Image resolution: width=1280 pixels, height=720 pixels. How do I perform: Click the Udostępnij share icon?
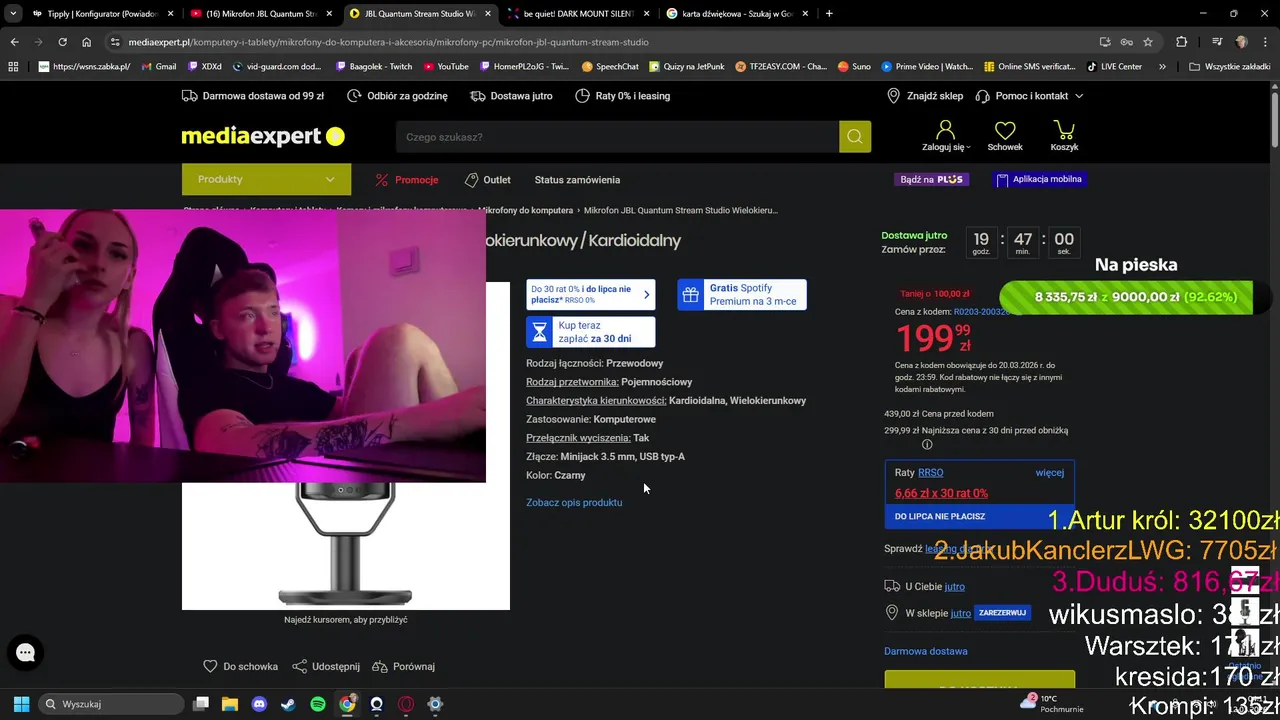click(326, 667)
